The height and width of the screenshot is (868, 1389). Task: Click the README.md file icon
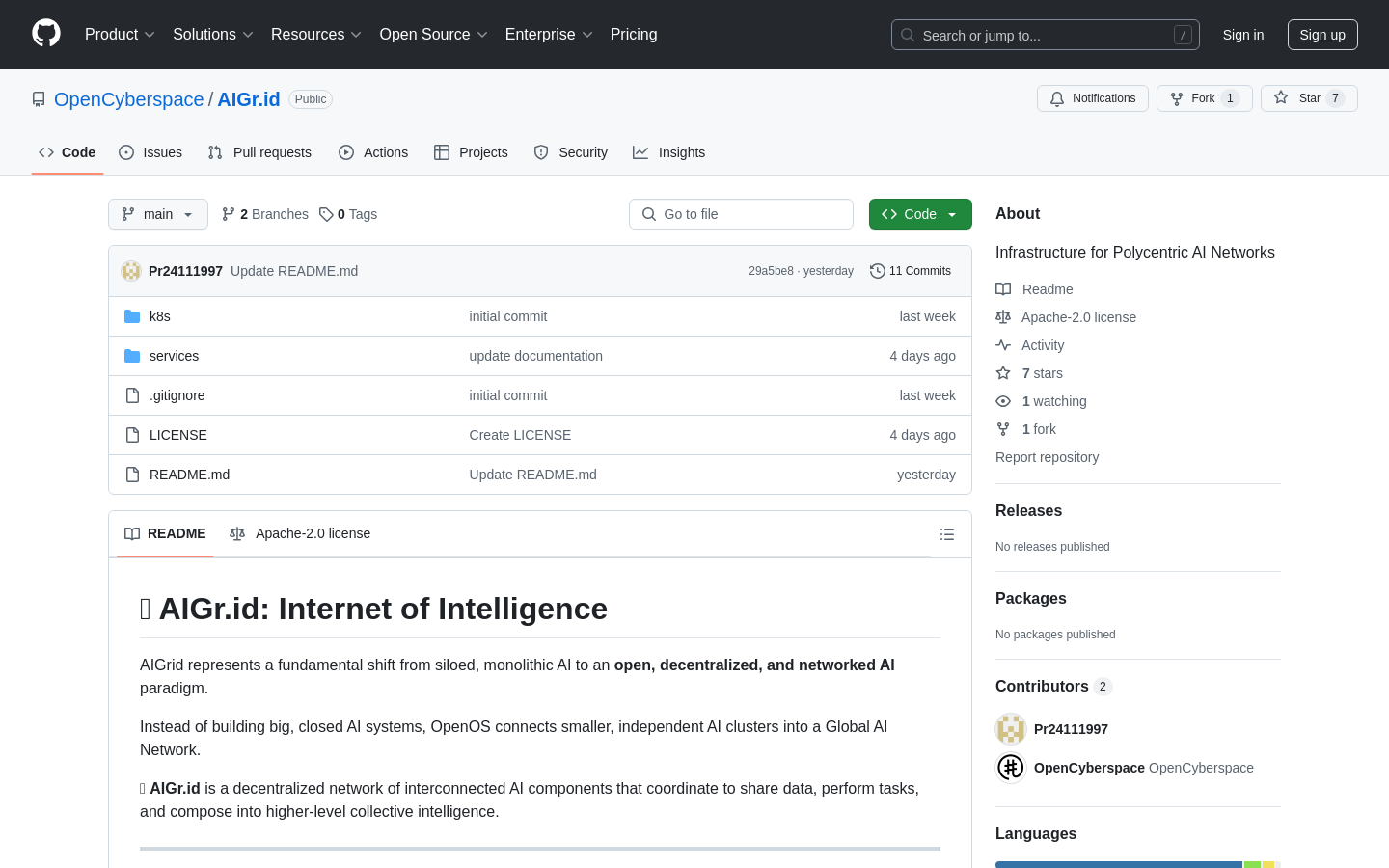(132, 475)
